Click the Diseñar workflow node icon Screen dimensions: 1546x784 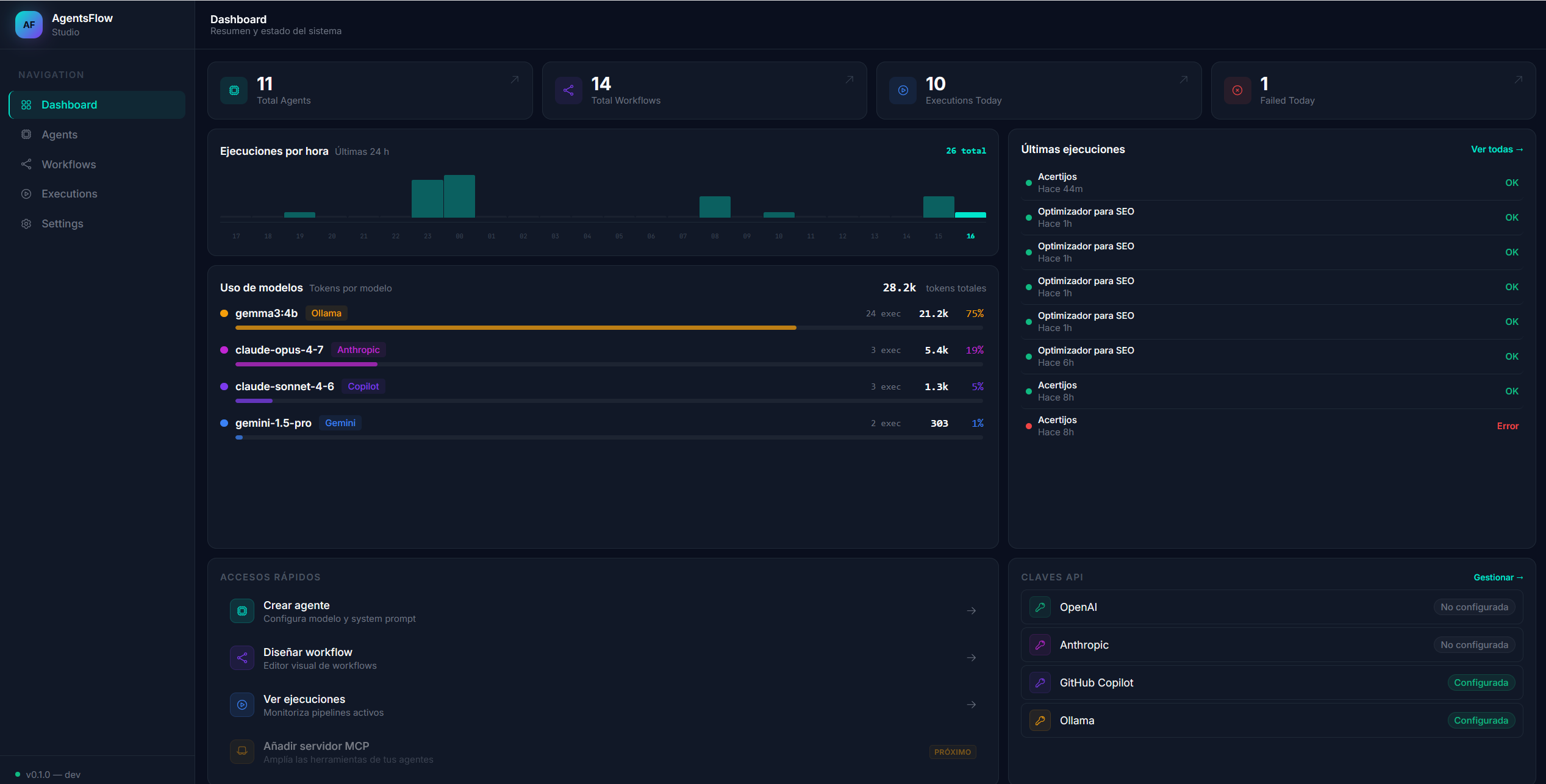(x=242, y=658)
